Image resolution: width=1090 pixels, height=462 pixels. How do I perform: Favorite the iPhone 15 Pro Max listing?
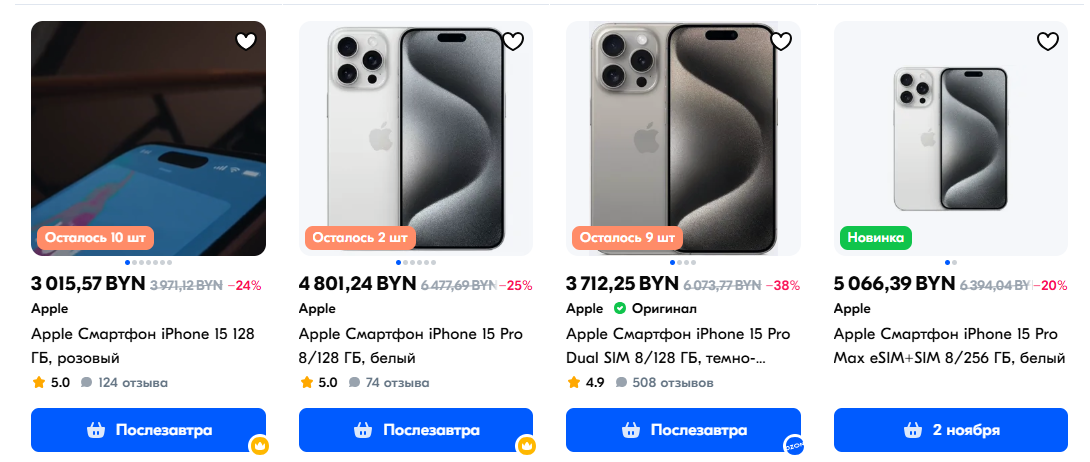1048,42
